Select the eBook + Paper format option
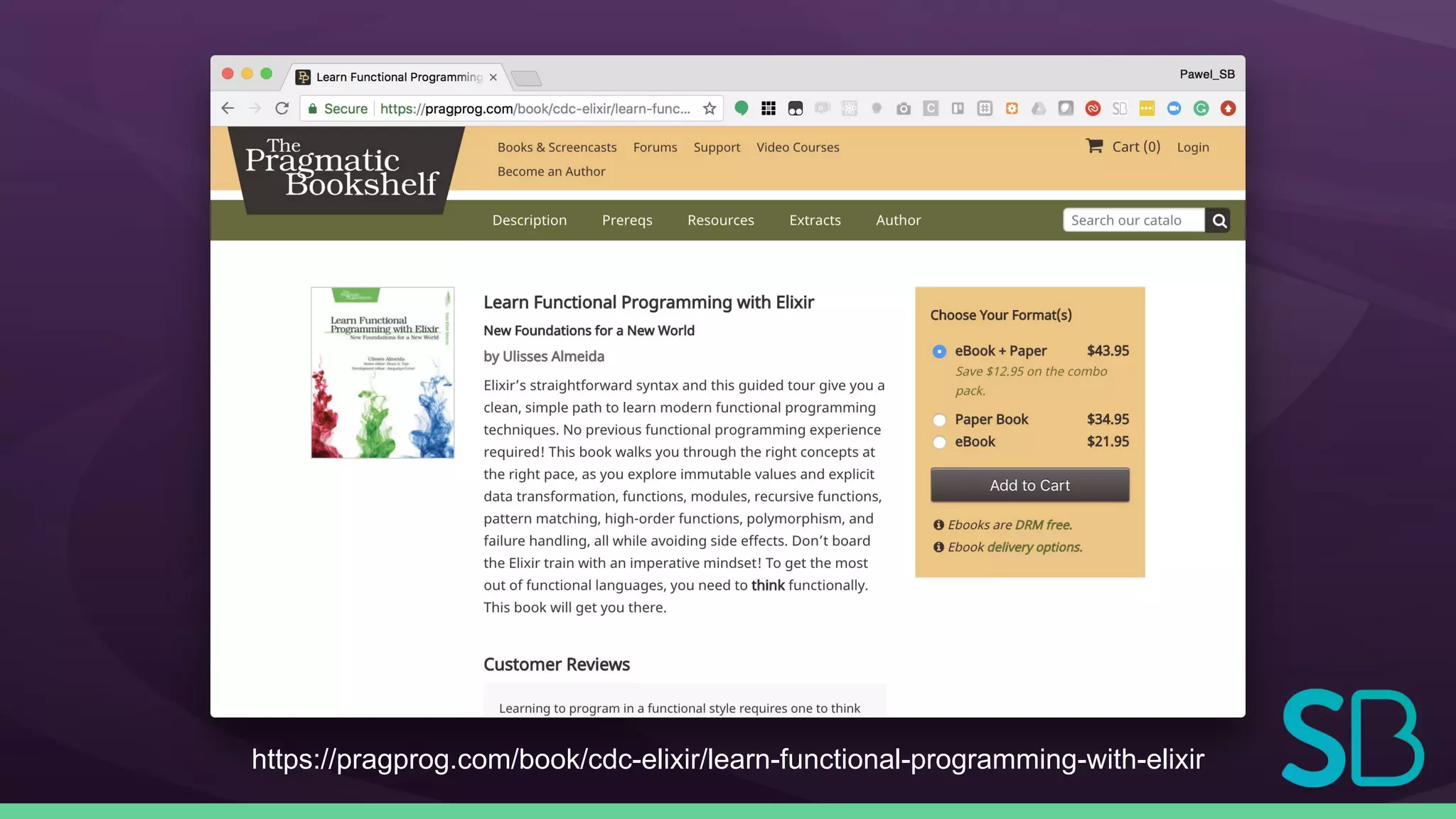Image resolution: width=1456 pixels, height=819 pixels. point(939,351)
